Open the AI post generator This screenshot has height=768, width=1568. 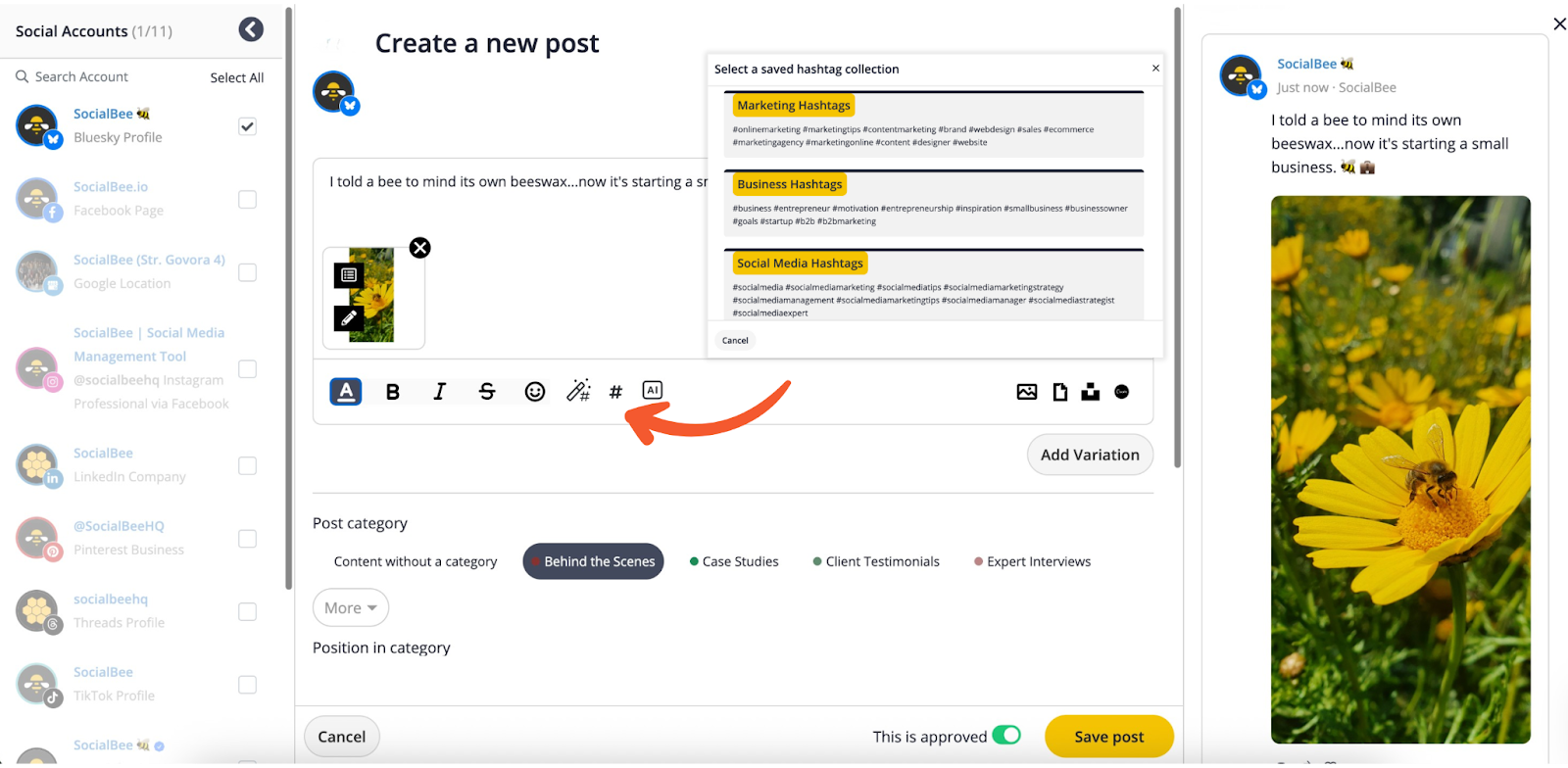click(x=653, y=390)
